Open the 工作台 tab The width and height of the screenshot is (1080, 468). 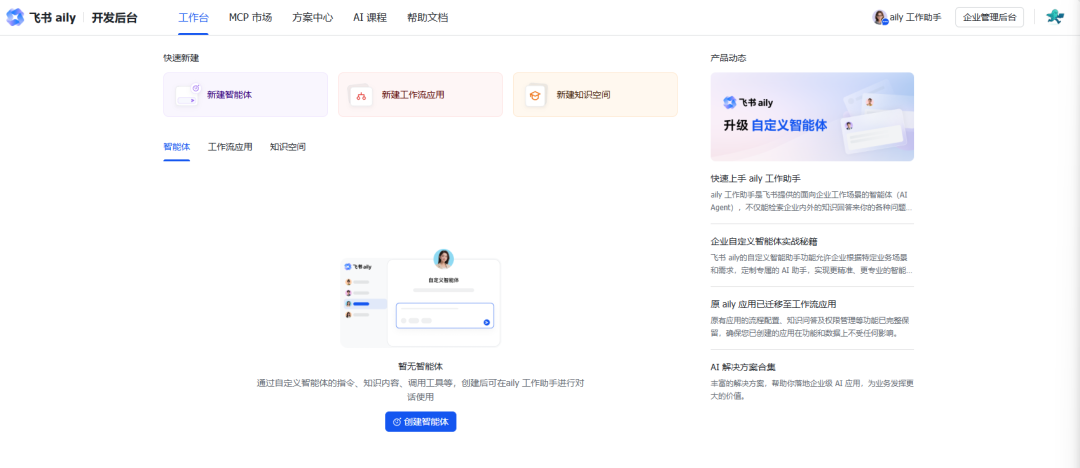pyautogui.click(x=193, y=18)
